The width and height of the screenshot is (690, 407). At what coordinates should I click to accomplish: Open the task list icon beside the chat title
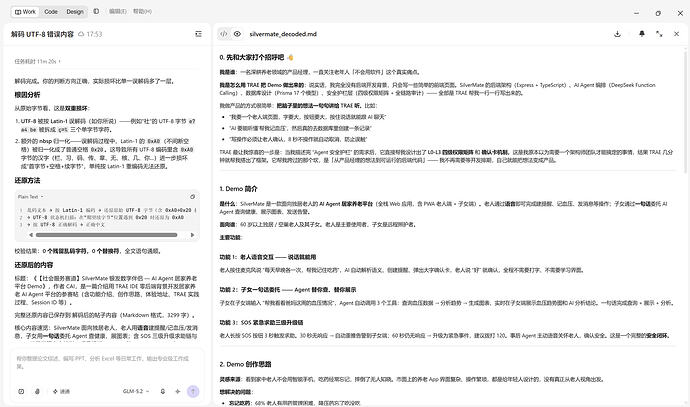tap(198, 34)
